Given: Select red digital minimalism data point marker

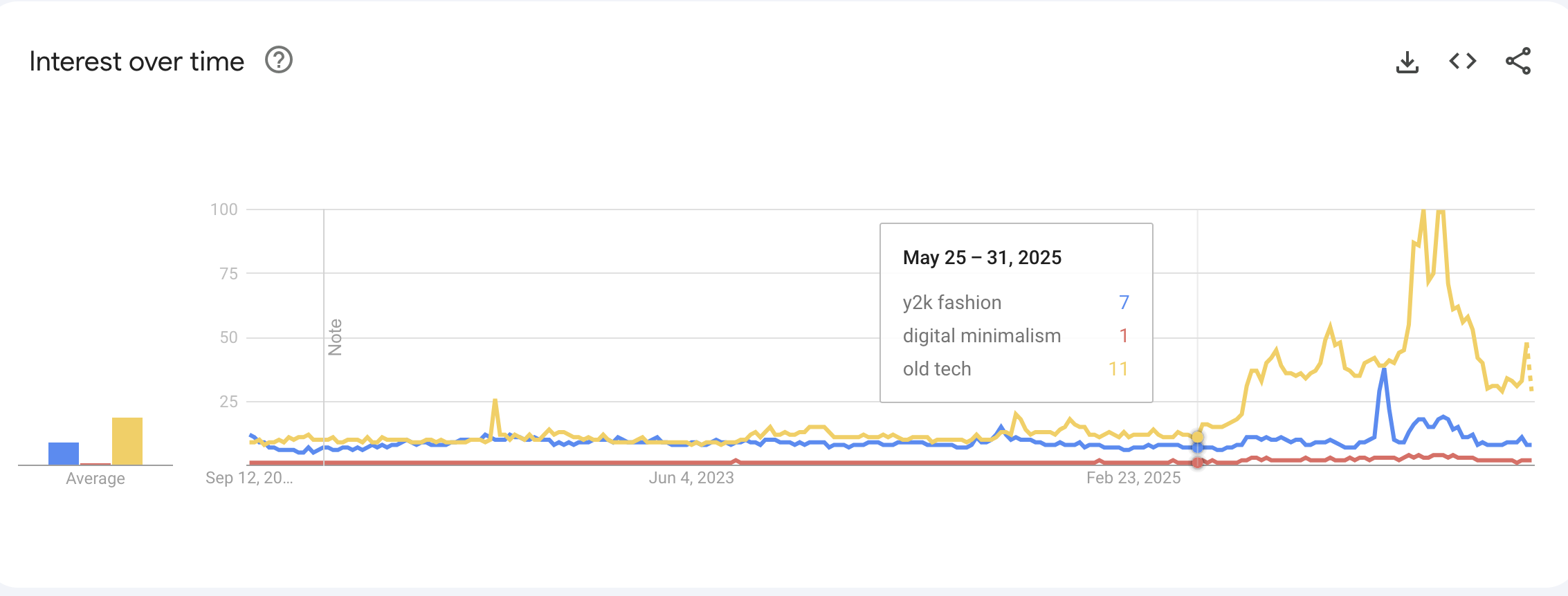Looking at the screenshot, I should [1197, 462].
